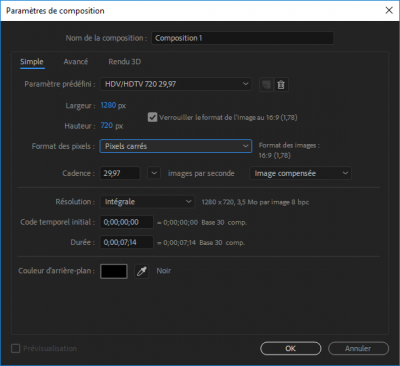400x366 pixels.
Task: Select the Simple tab
Action: pos(32,62)
